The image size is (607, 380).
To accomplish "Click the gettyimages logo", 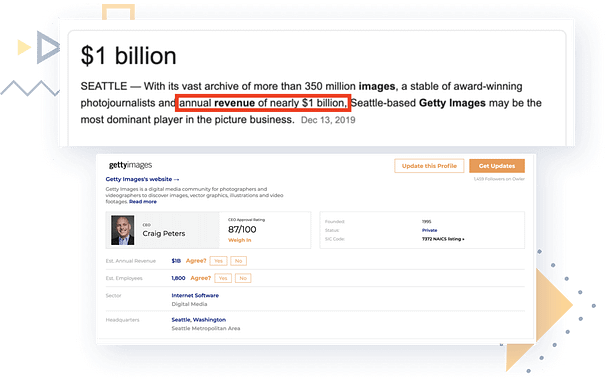I will tap(130, 165).
